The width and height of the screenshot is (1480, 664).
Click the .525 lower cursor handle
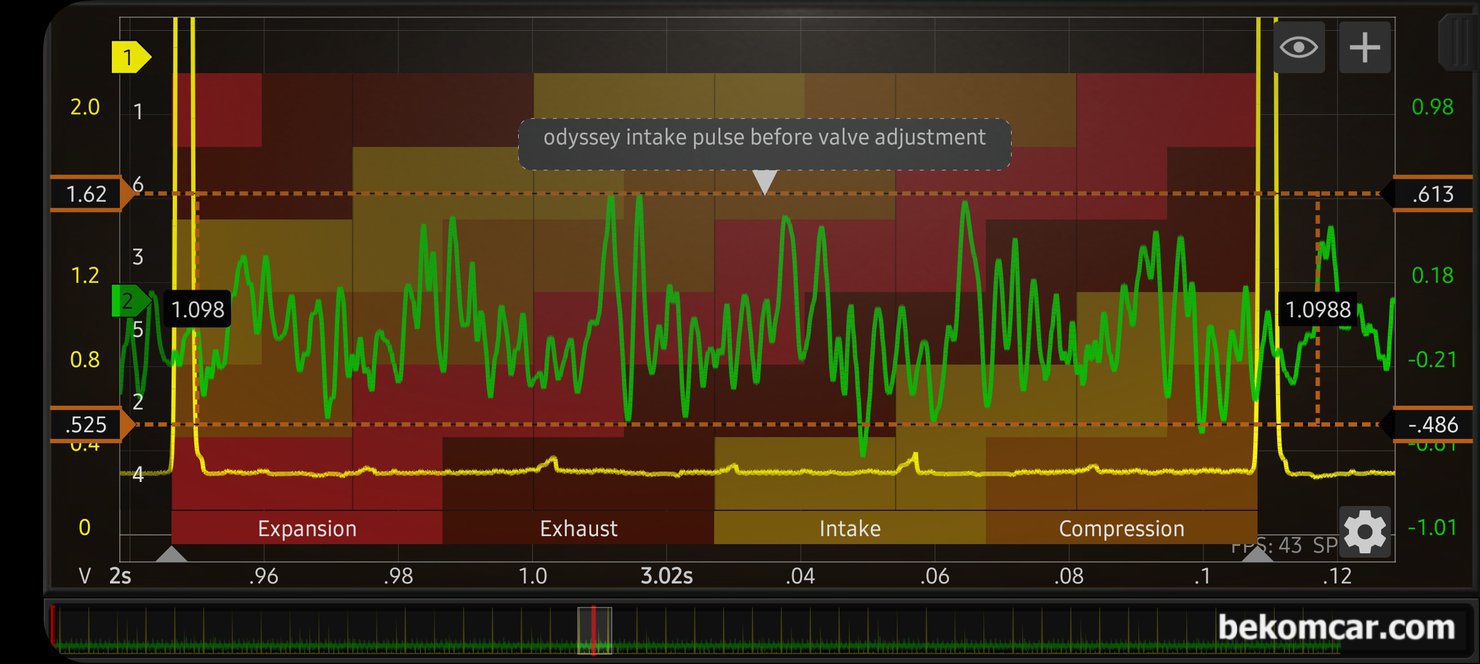click(x=92, y=425)
